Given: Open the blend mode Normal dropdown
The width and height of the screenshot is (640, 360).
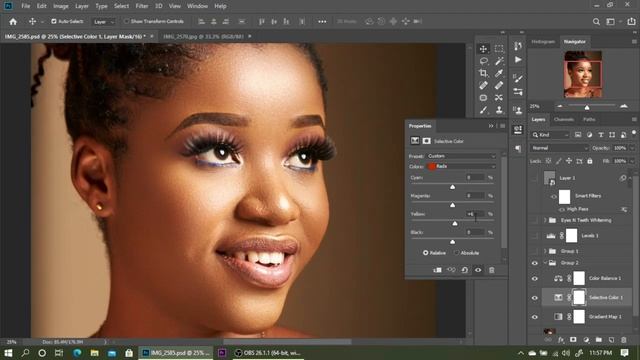Looking at the screenshot, I should [x=559, y=148].
